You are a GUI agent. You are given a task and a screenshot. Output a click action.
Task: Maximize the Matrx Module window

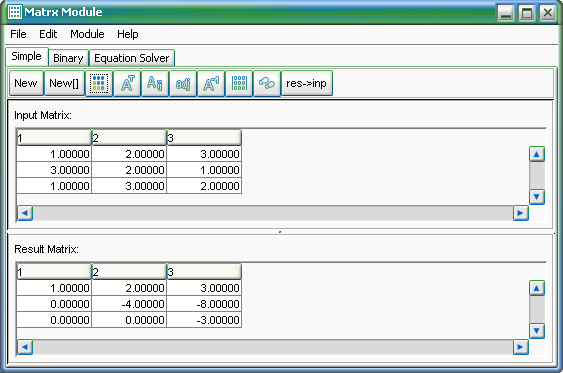527,13
